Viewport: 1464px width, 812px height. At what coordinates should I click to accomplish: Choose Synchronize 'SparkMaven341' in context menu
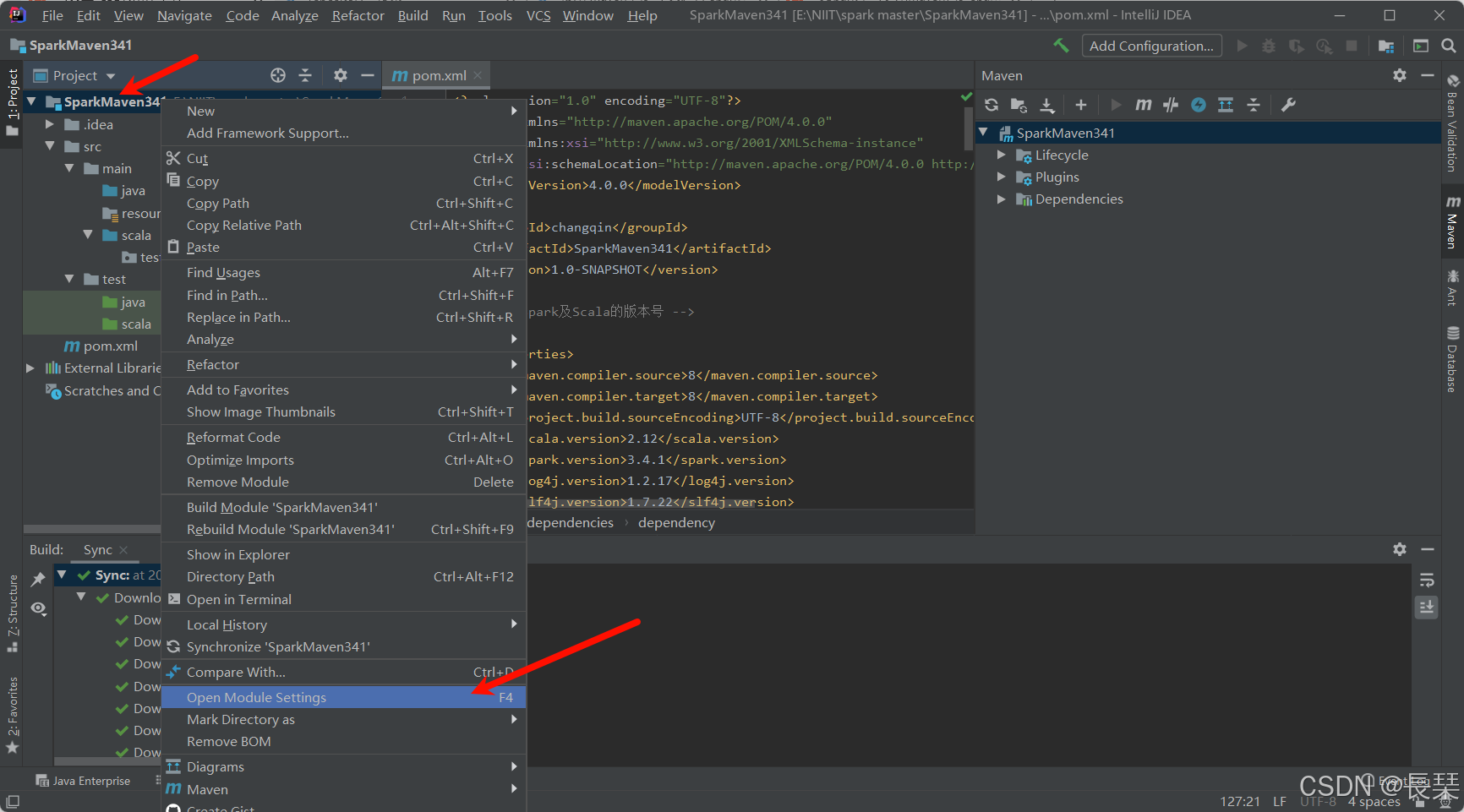tap(344, 646)
